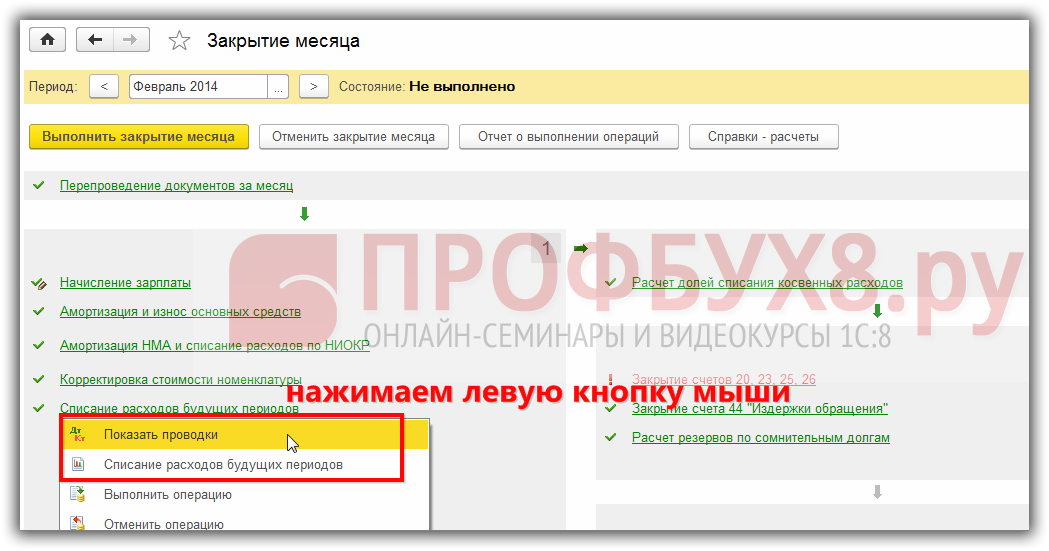The image size is (1049, 551).
Task: Click checkmark beside Закрытие счета 44
Action: (x=610, y=408)
